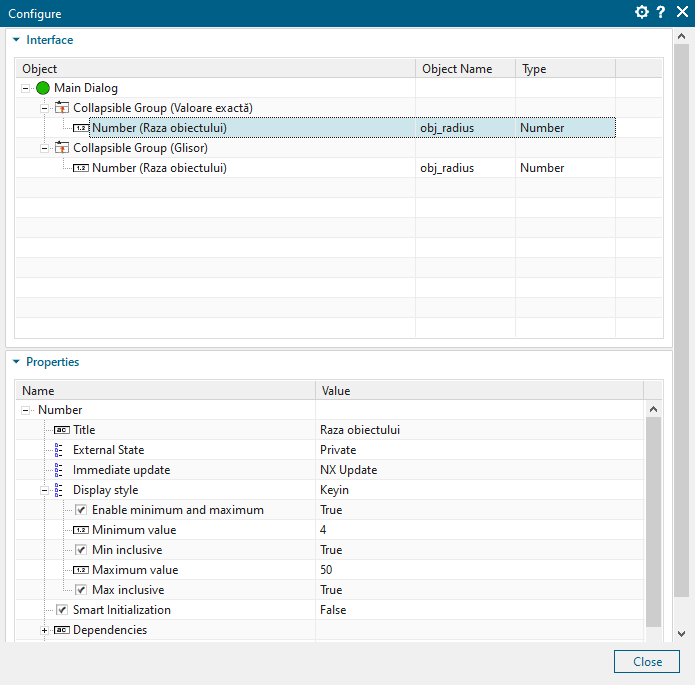Close the Configure dialog with X
This screenshot has height=685, width=695.
point(682,12)
